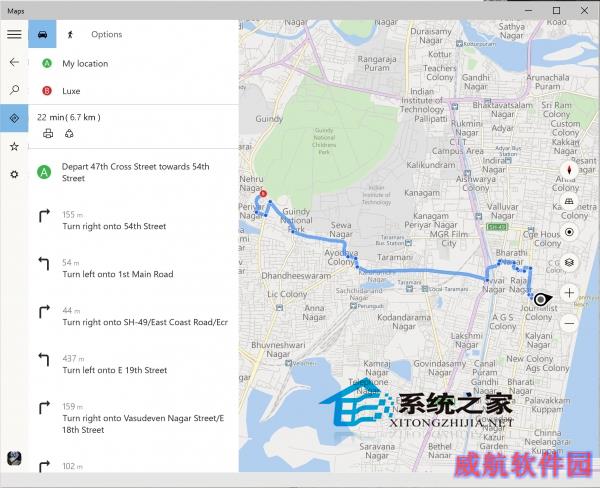
Task: Open Settings gear in sidebar
Action: tap(14, 174)
